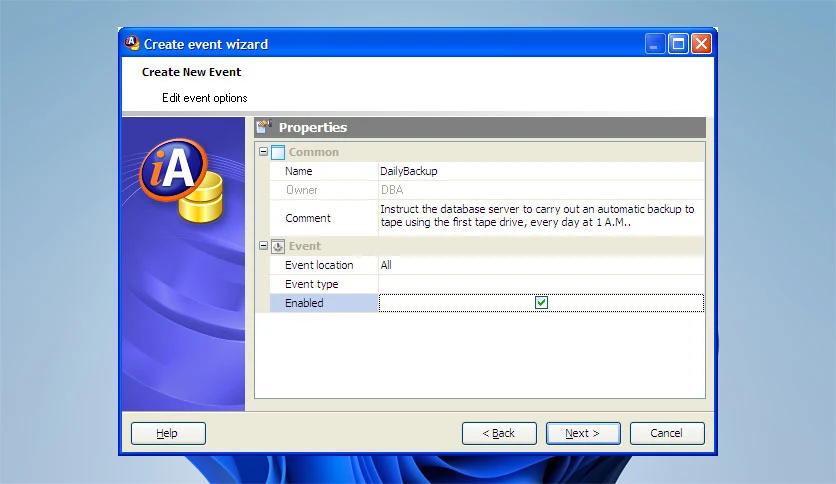Select the Name property row label
Screen dimensions: 836x484
(324, 171)
